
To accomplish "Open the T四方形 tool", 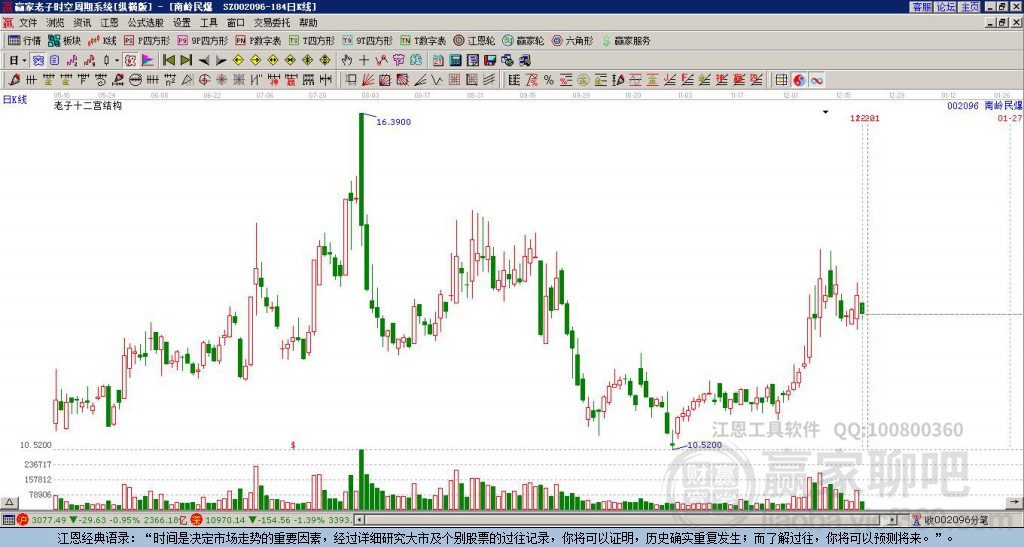I will coord(312,40).
